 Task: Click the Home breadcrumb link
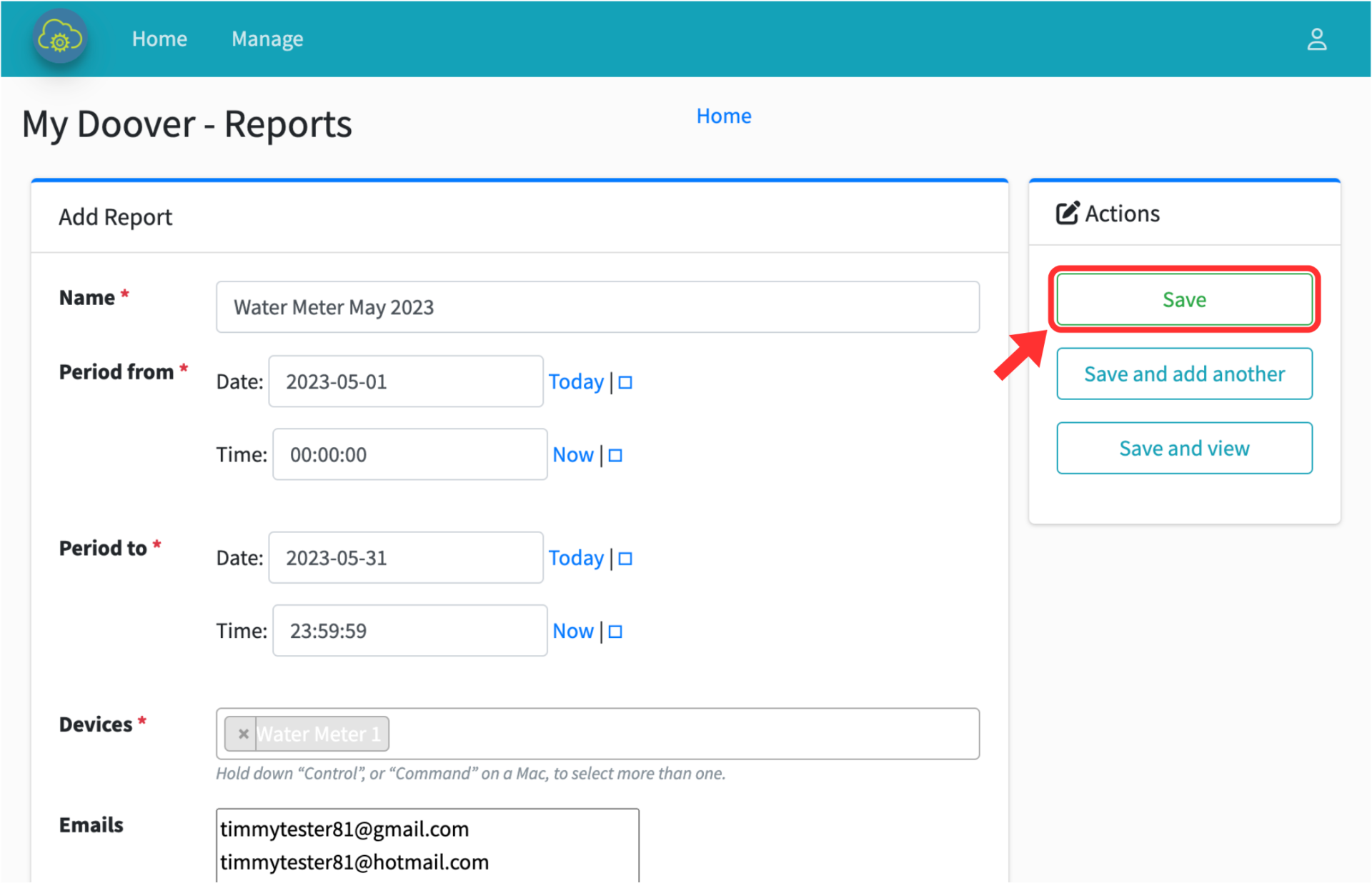(x=723, y=116)
